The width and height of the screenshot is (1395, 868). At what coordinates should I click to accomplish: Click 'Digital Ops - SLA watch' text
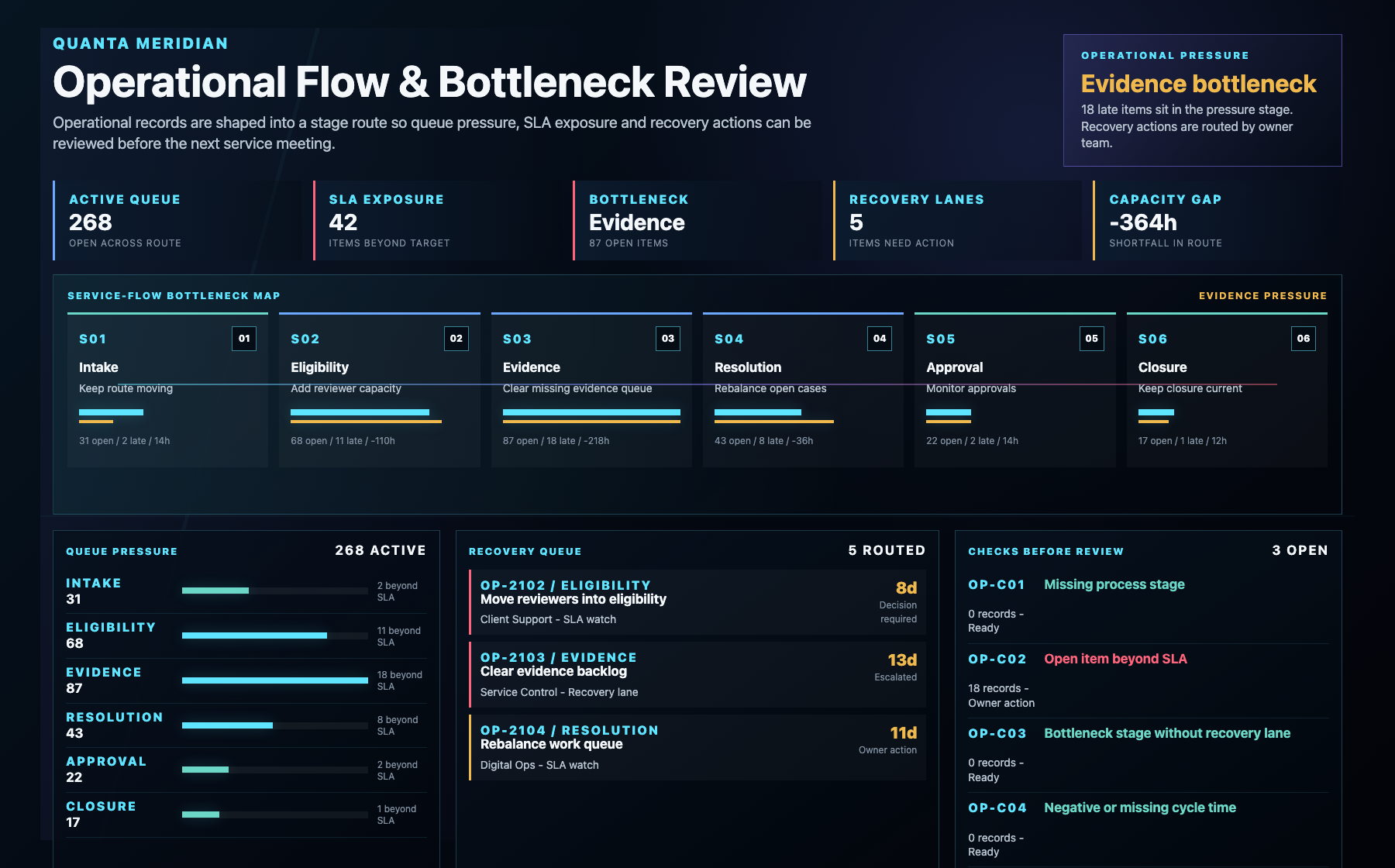coord(539,765)
